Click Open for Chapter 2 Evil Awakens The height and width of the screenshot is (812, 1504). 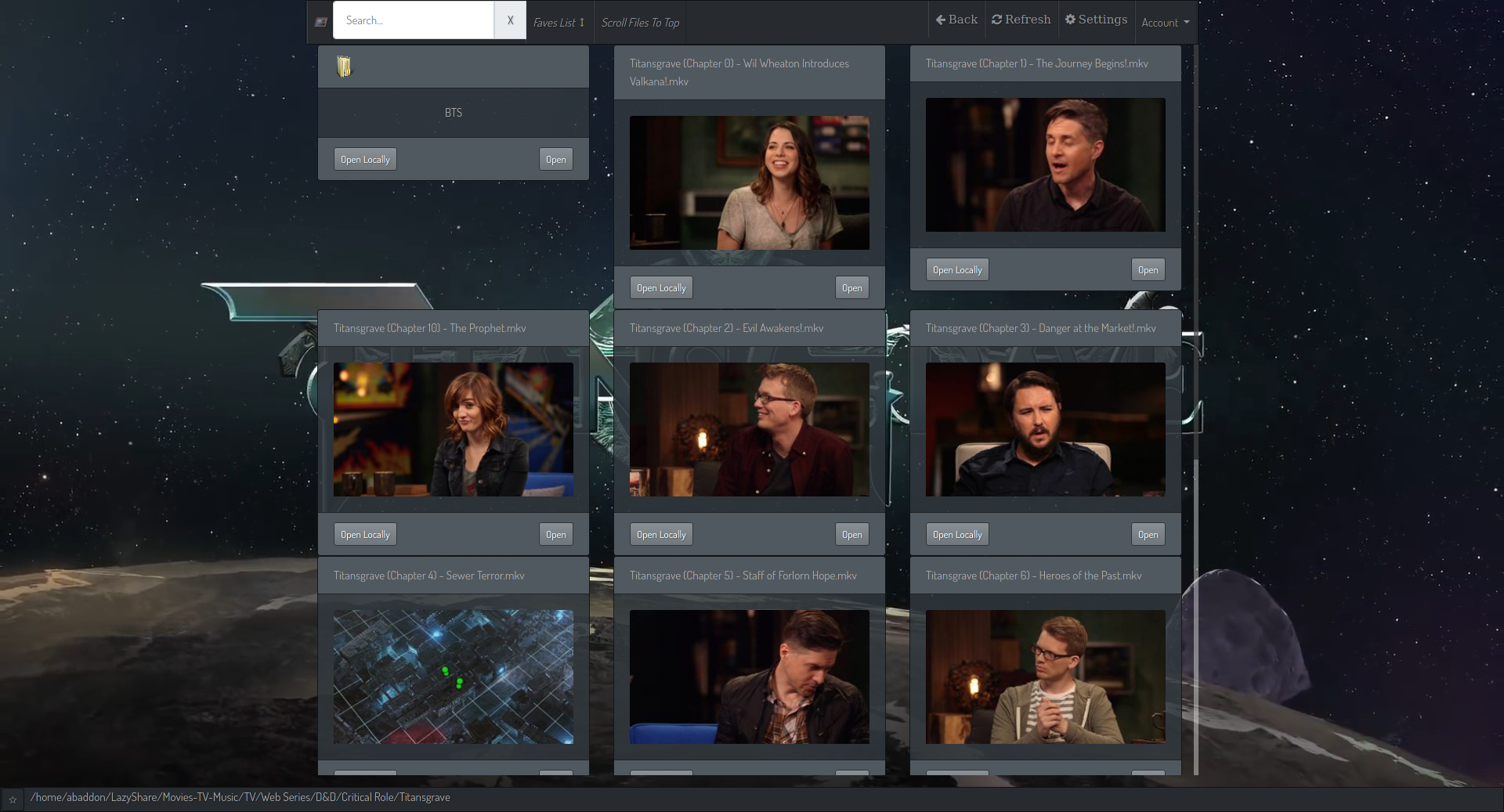(x=852, y=534)
